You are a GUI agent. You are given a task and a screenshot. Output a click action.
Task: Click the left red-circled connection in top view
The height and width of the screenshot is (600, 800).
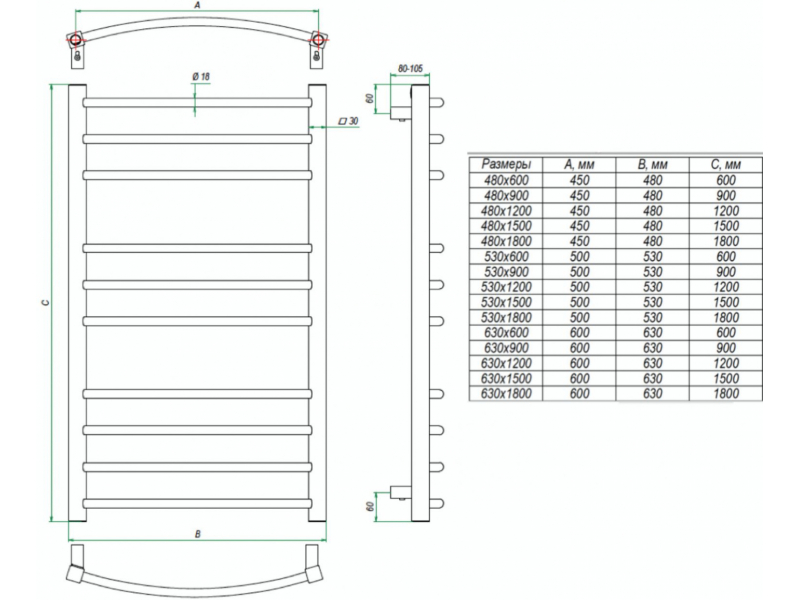(x=76, y=39)
